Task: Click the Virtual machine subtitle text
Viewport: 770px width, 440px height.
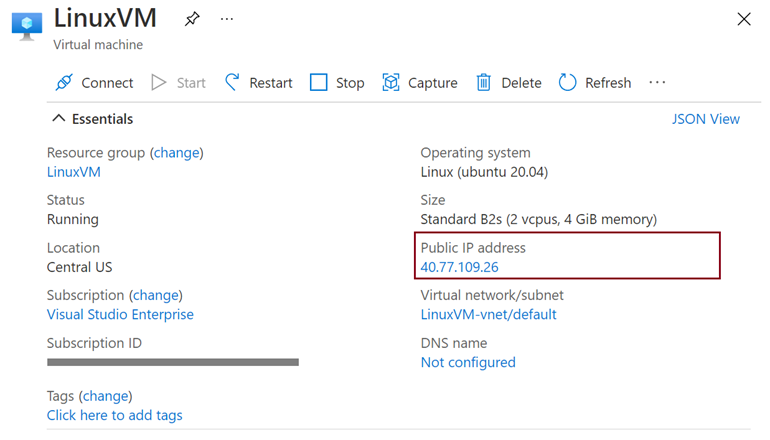Action: [x=98, y=45]
